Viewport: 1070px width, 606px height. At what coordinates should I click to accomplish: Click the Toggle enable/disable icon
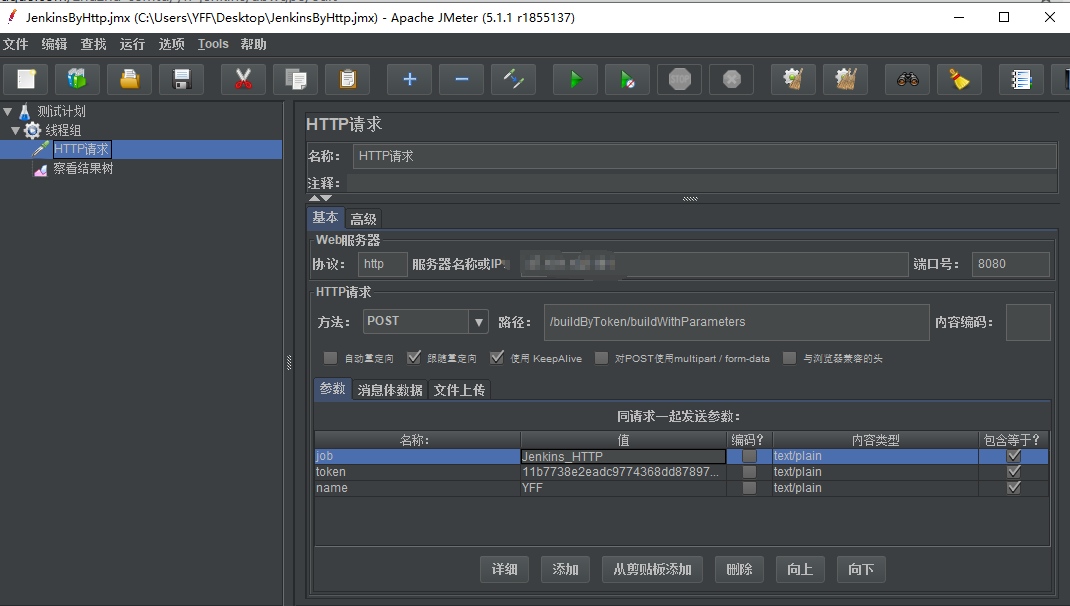[x=513, y=79]
